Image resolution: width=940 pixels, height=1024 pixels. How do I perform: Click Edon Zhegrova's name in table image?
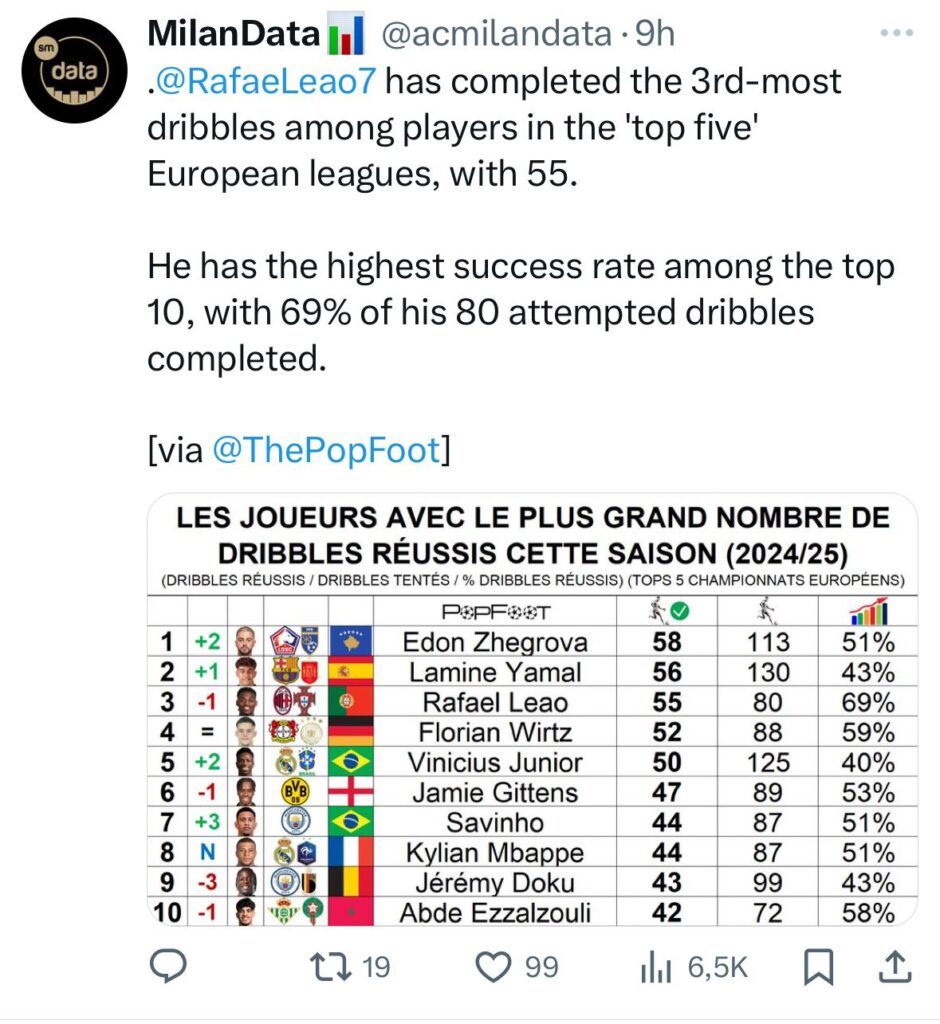pyautogui.click(x=496, y=642)
